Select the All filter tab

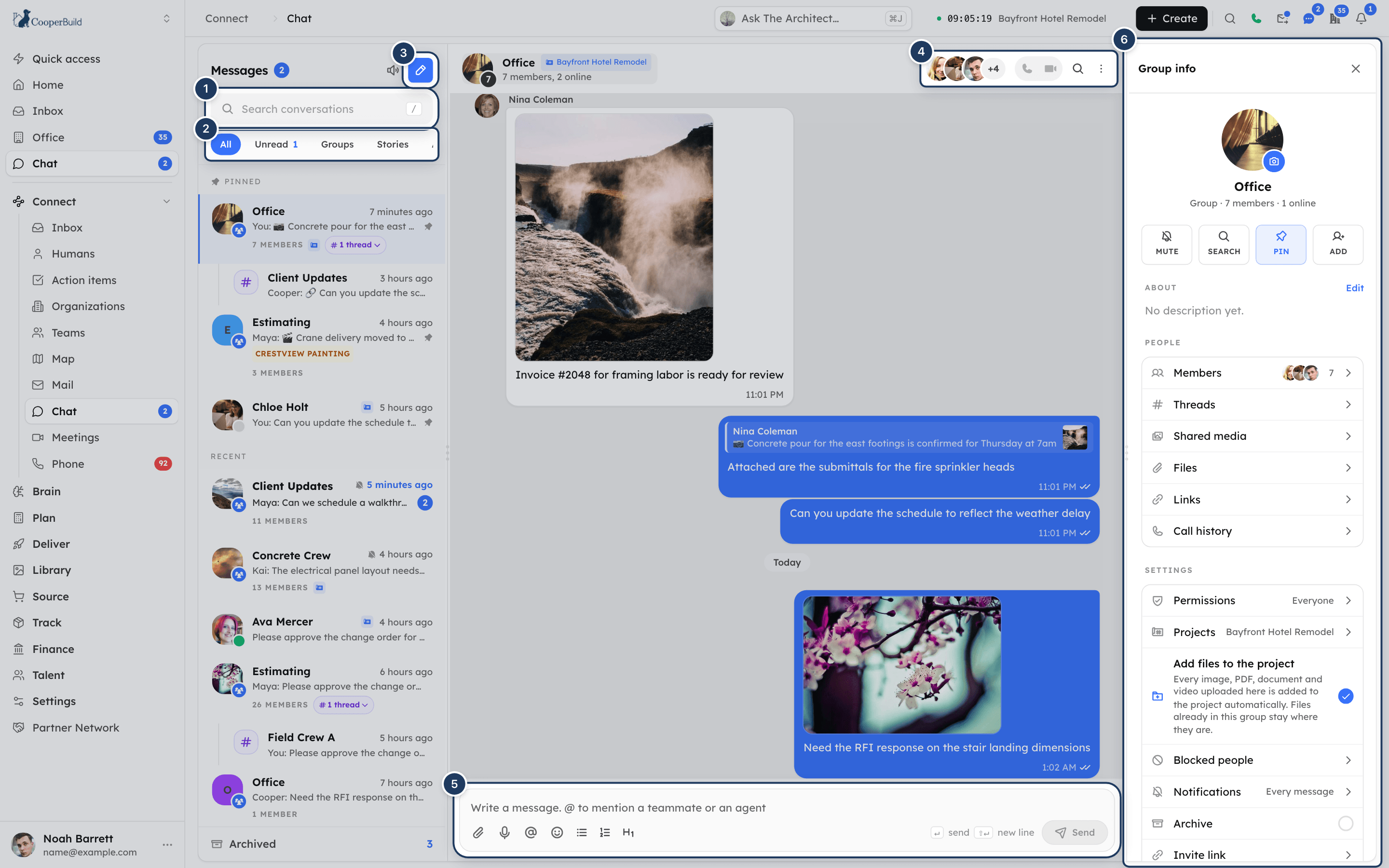tap(226, 144)
